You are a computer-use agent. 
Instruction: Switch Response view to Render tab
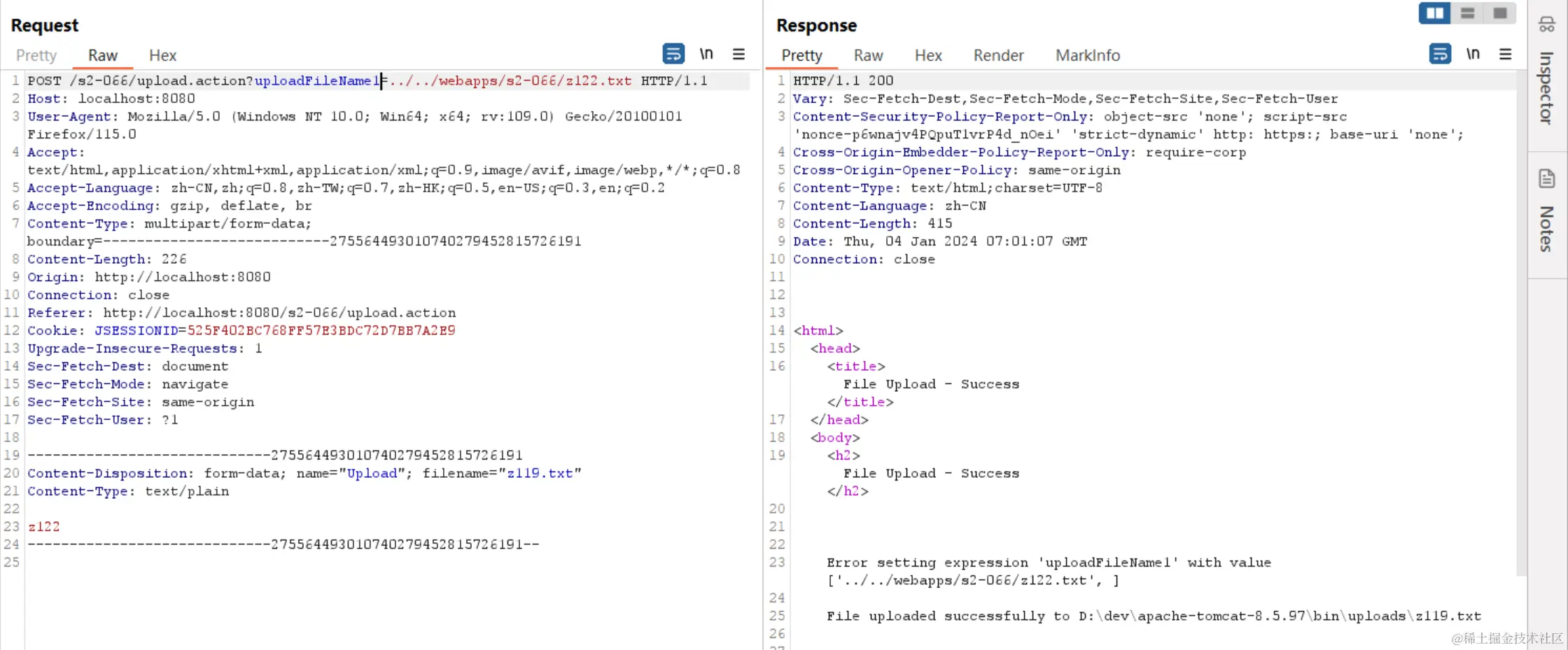click(998, 55)
